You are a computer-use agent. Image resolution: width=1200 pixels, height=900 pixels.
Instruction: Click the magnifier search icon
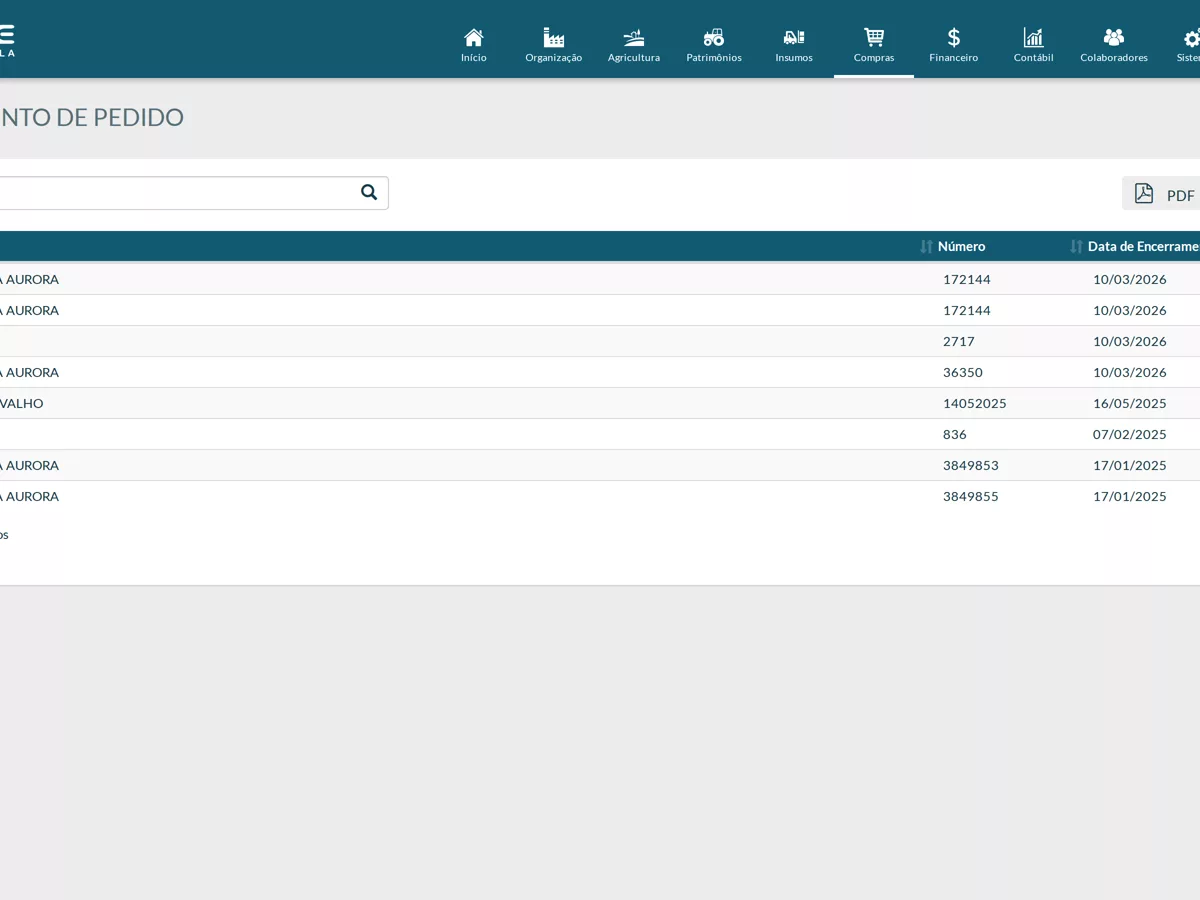369,193
